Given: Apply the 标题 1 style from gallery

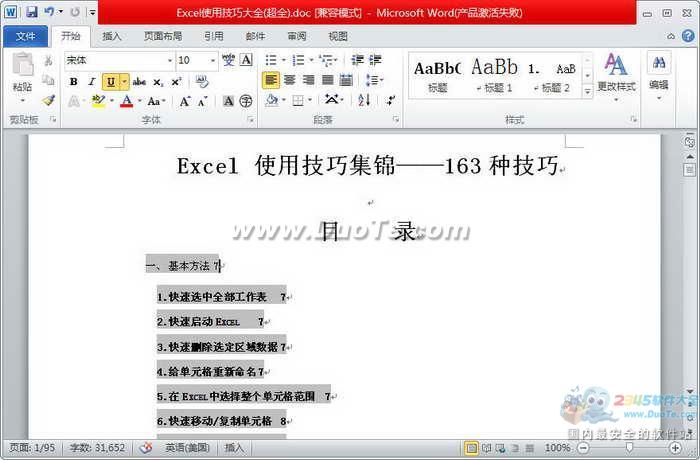Looking at the screenshot, I should click(x=495, y=76).
